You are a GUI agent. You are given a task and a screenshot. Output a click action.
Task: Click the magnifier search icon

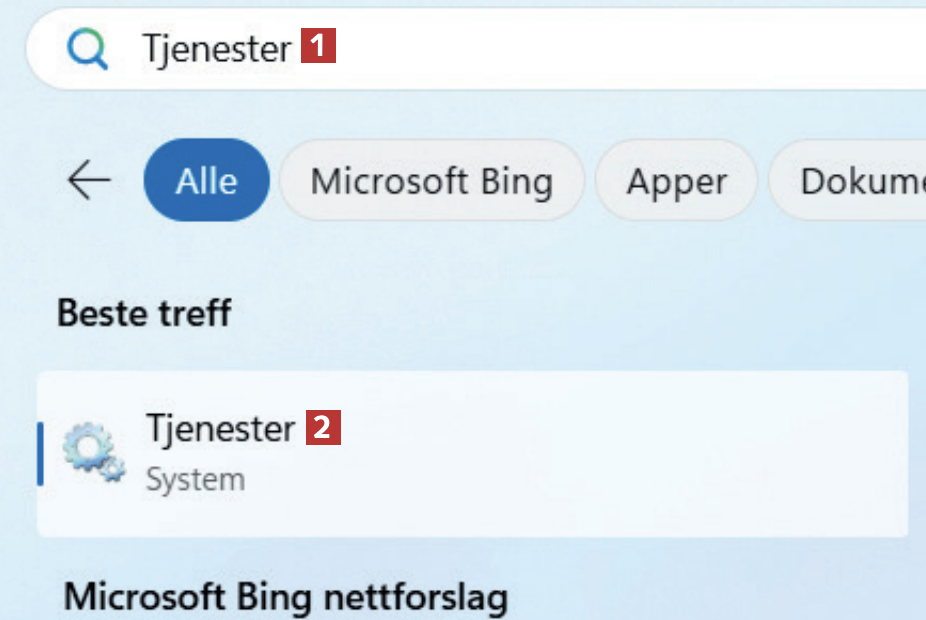click(87, 48)
